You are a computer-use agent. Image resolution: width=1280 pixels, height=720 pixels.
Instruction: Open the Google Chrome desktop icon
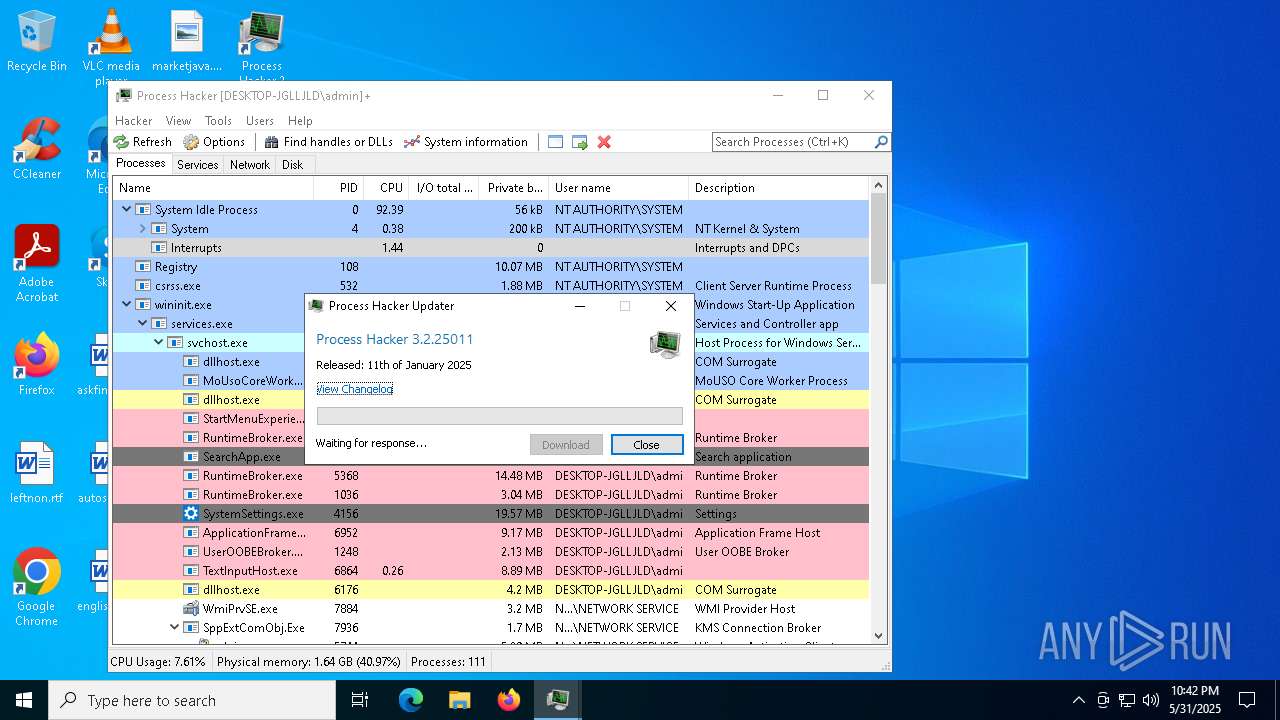point(37,587)
